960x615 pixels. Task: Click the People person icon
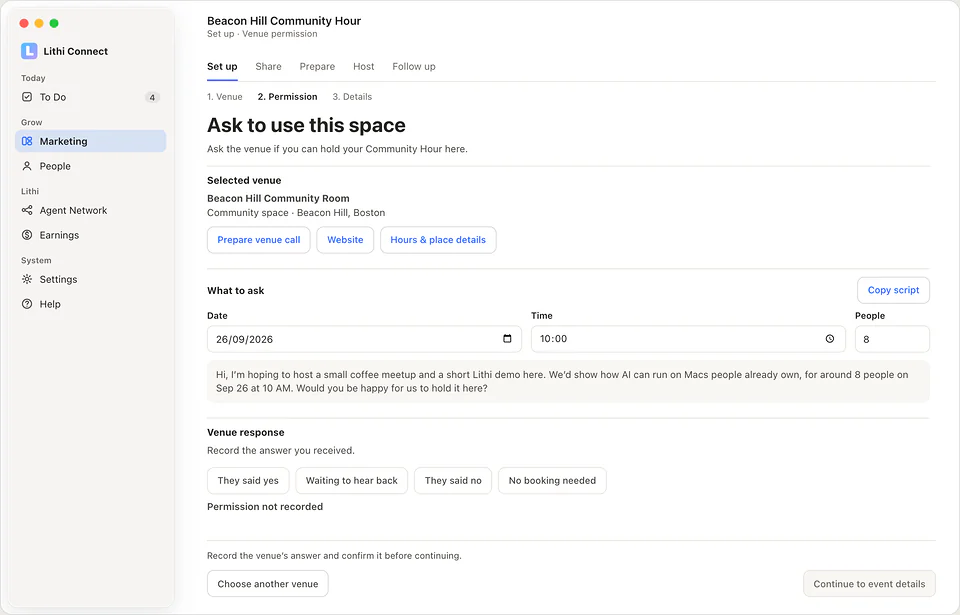27,166
